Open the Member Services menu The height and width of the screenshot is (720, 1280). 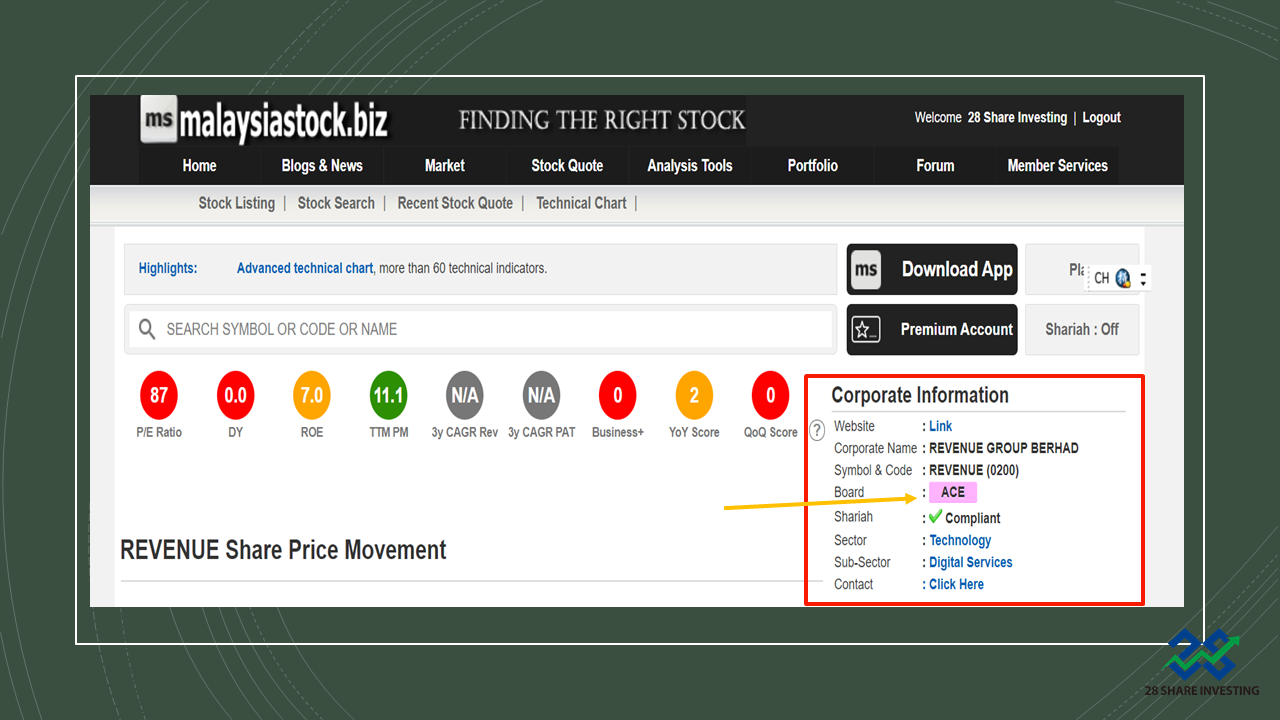[x=1058, y=166]
